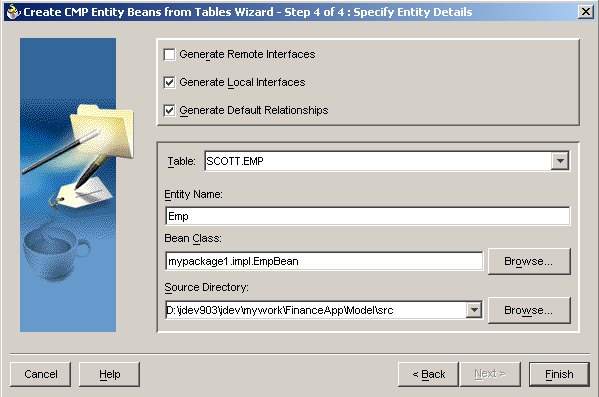Click SCOTT.EMP in the Table combo box

point(235,161)
